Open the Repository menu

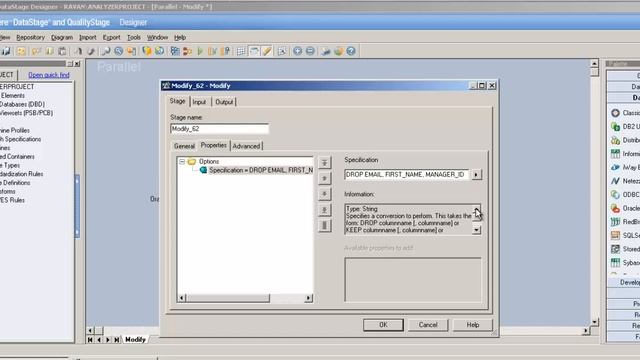point(31,38)
